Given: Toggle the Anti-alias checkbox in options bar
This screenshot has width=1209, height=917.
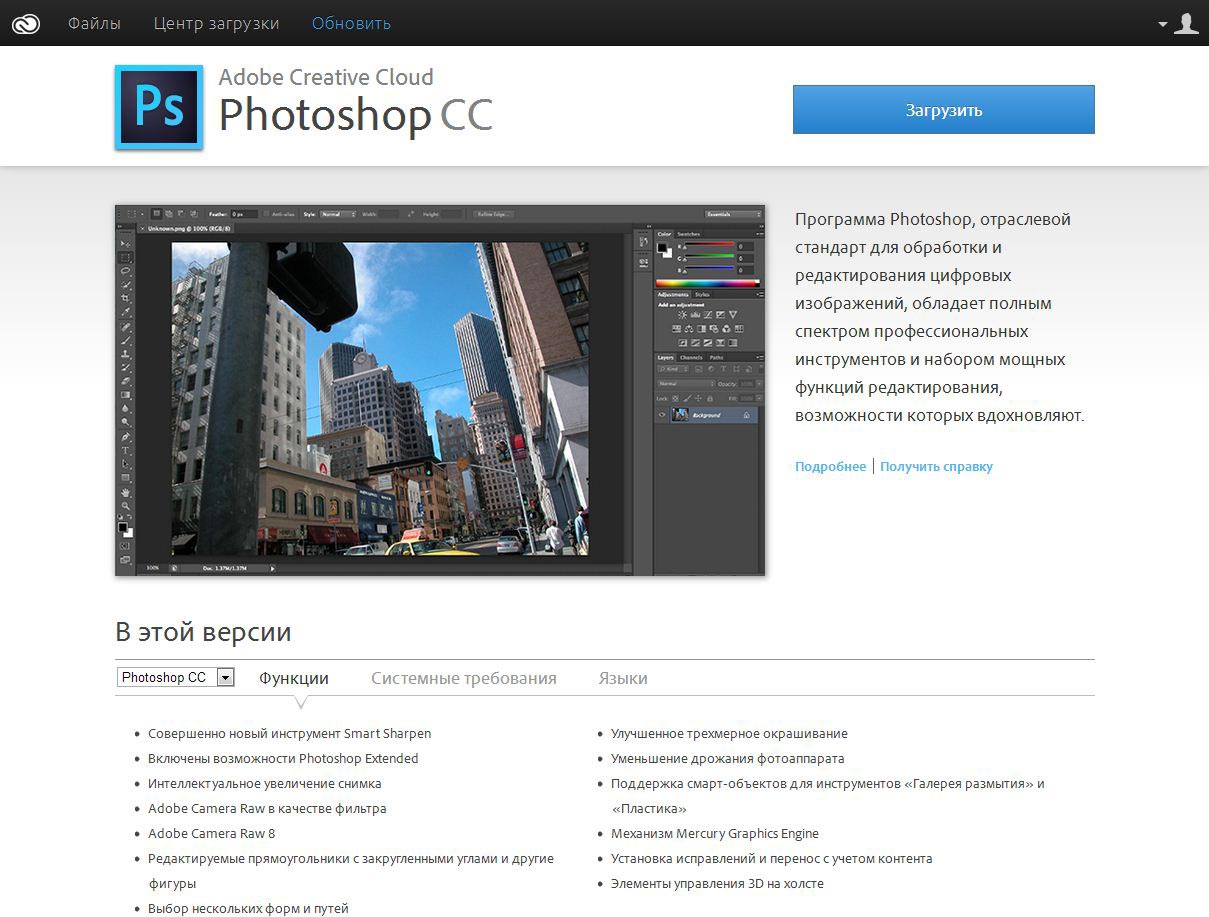Looking at the screenshot, I should click(266, 214).
